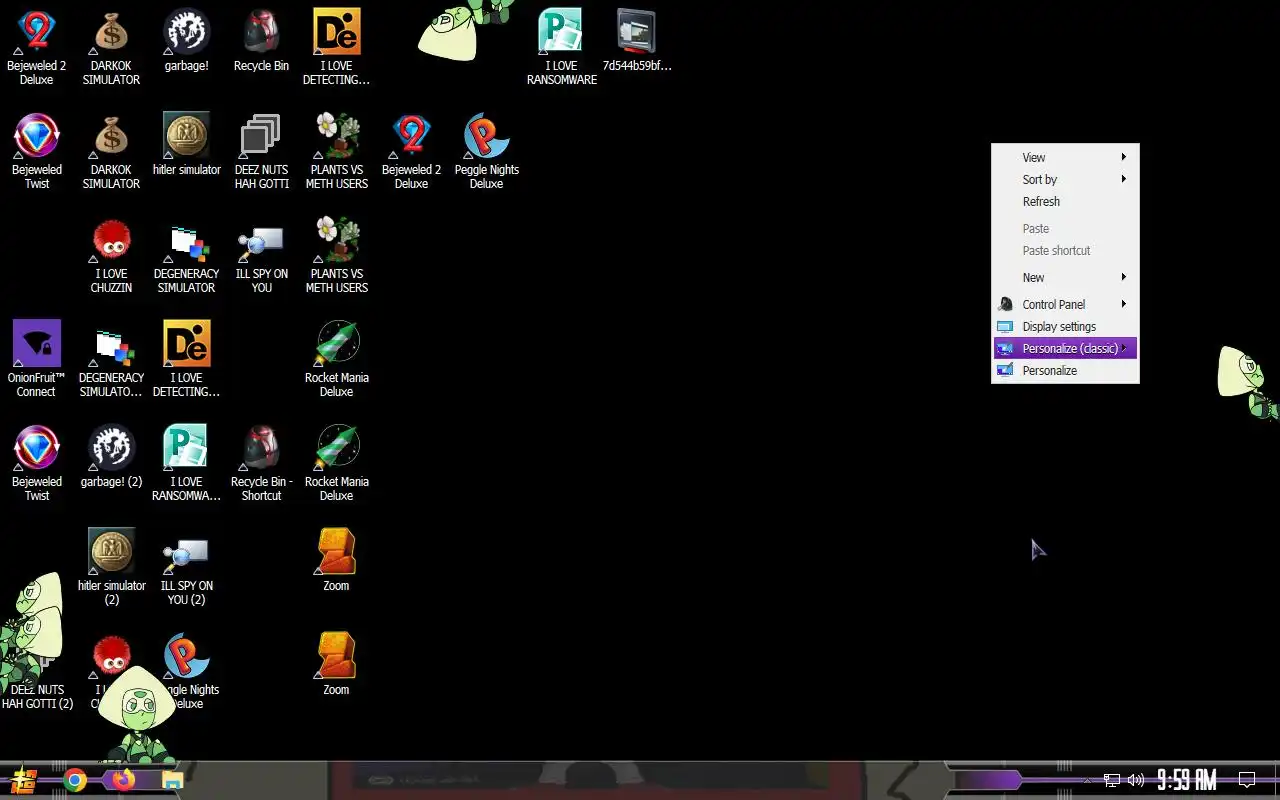Click Refresh in the context menu
Screen dimensions: 1280x800
coord(1065,201)
